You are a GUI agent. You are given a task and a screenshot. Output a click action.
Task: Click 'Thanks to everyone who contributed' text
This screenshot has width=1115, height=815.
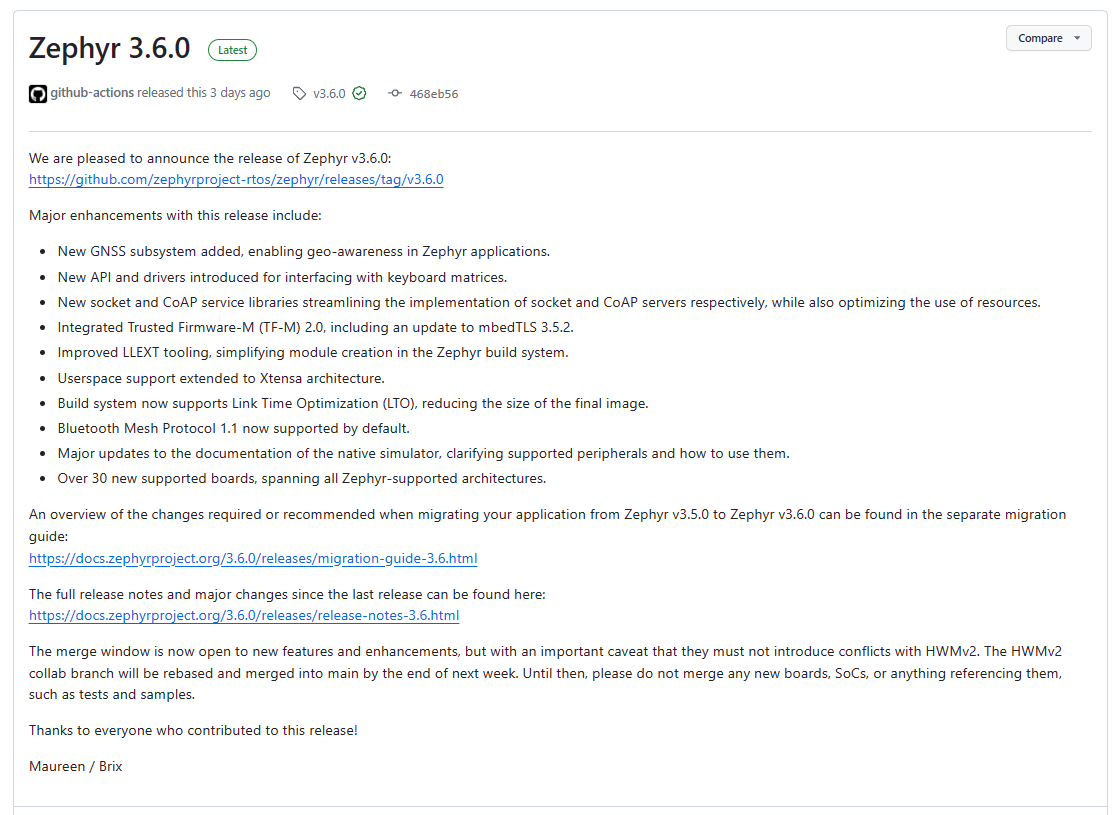[193, 730]
